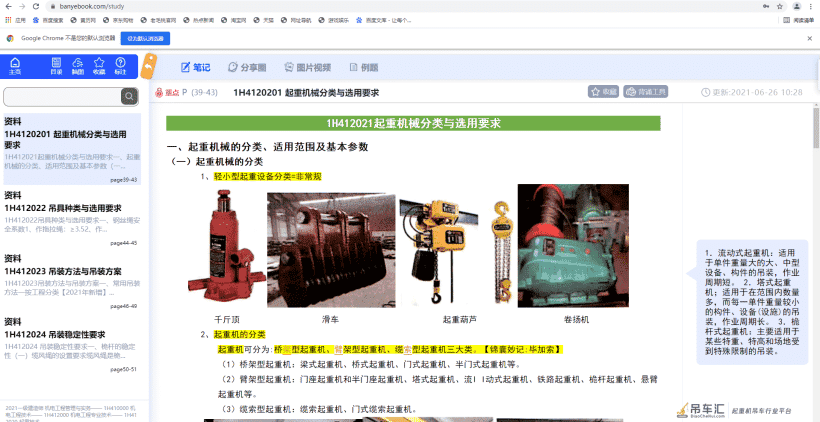Select 1H4120201 起重机械分类与选用要求 sidebar entry

(72, 149)
